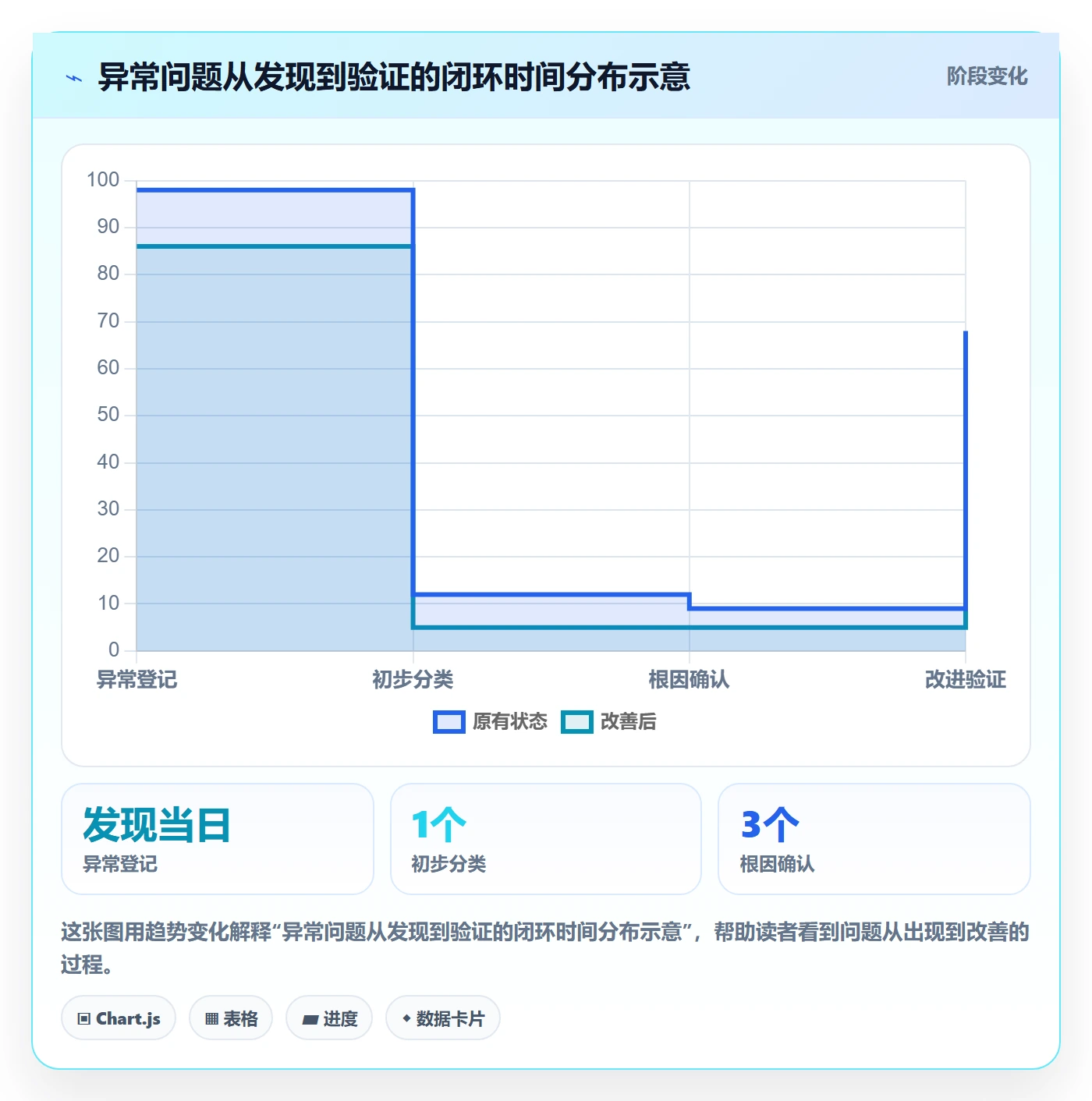Click the 100 y-axis tick label

tap(103, 180)
